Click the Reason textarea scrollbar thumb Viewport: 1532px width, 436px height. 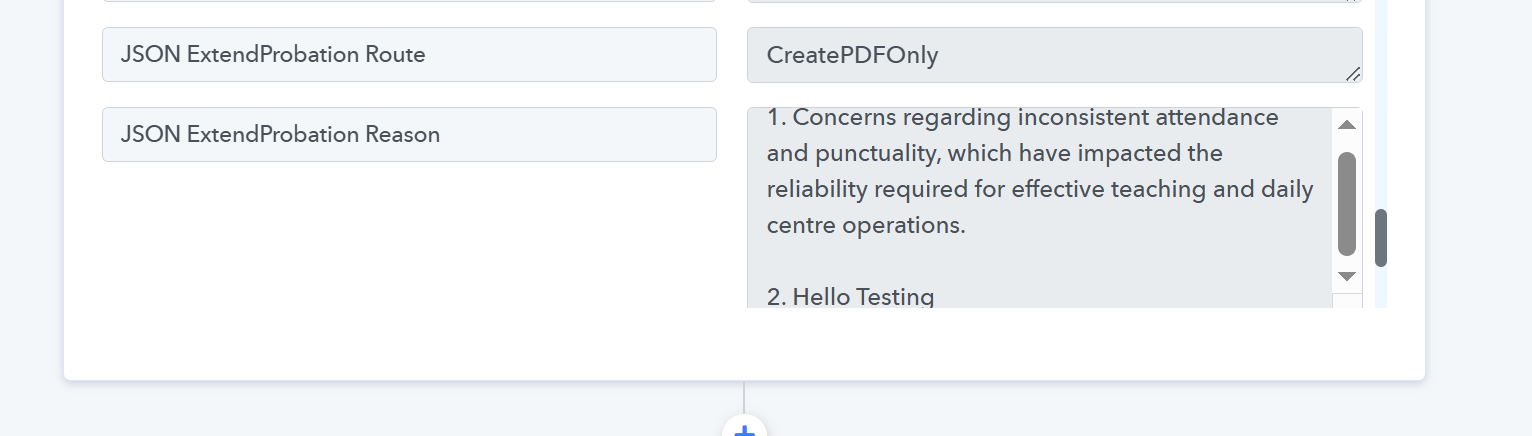click(x=1346, y=203)
